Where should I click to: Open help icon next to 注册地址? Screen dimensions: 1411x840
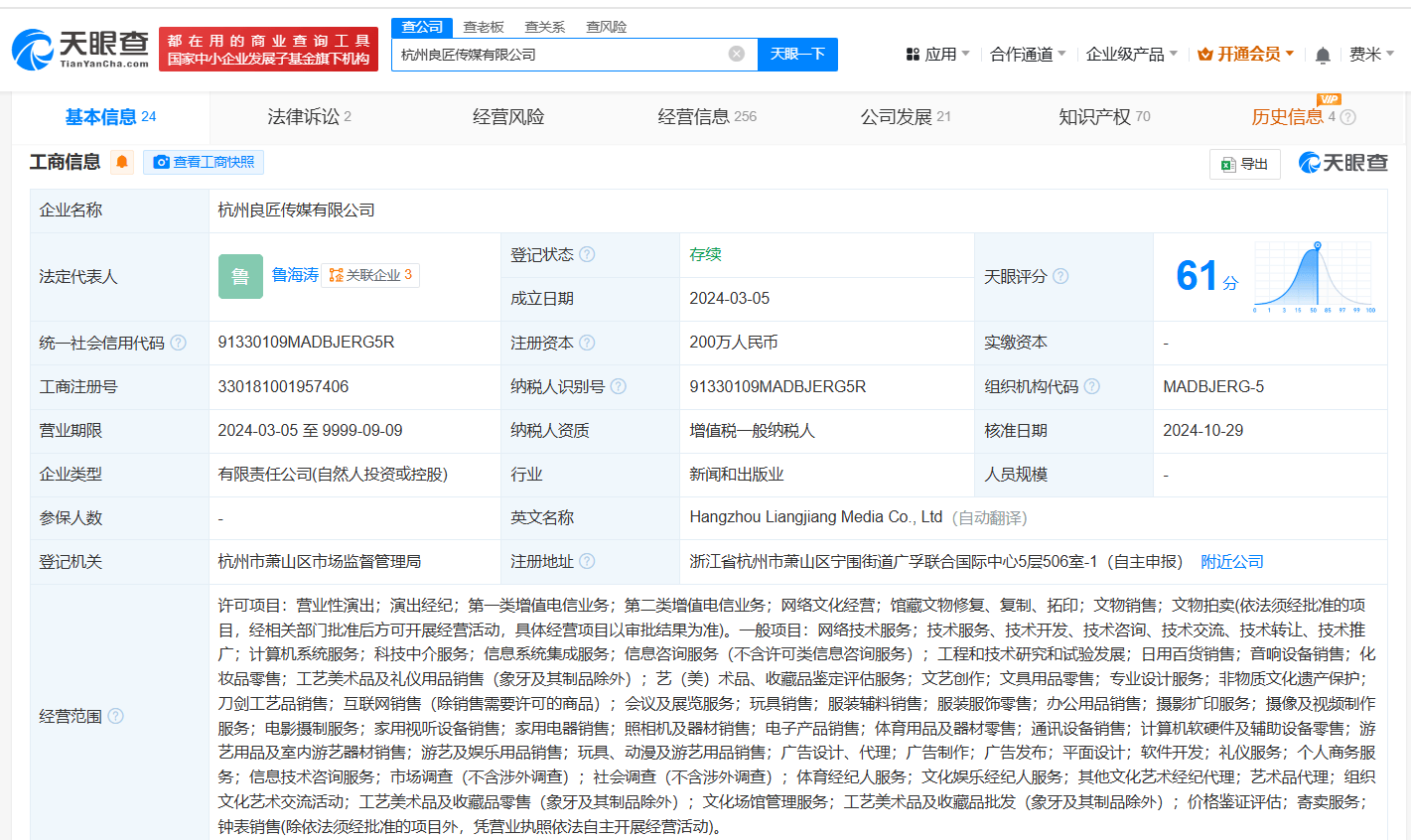click(x=587, y=561)
